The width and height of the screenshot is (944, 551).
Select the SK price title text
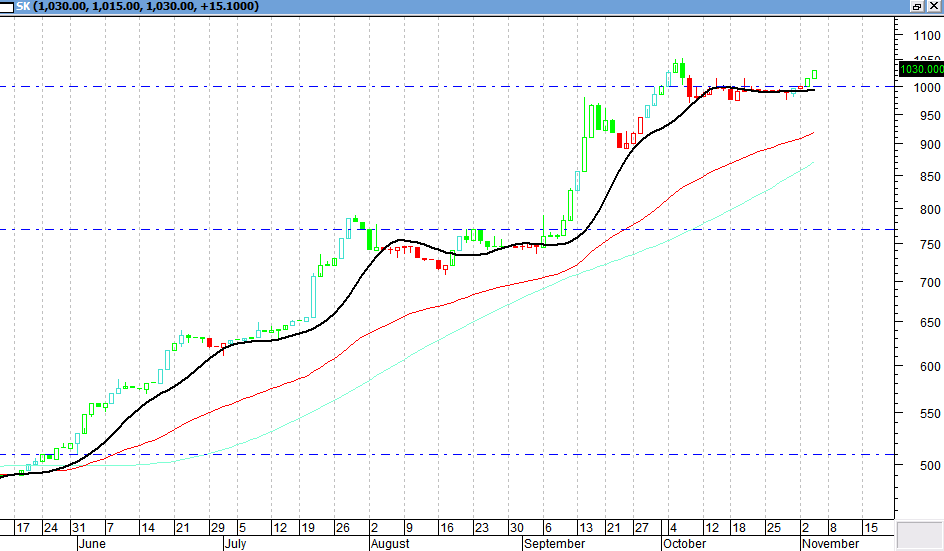[x=137, y=7]
